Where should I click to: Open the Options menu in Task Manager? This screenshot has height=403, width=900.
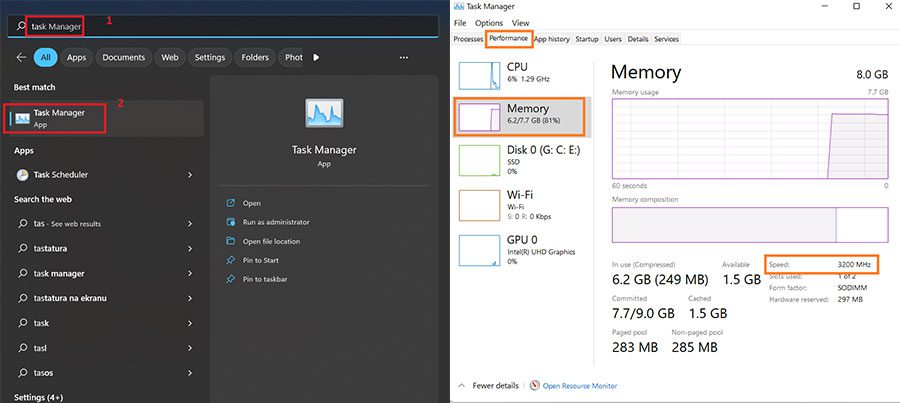(x=489, y=23)
